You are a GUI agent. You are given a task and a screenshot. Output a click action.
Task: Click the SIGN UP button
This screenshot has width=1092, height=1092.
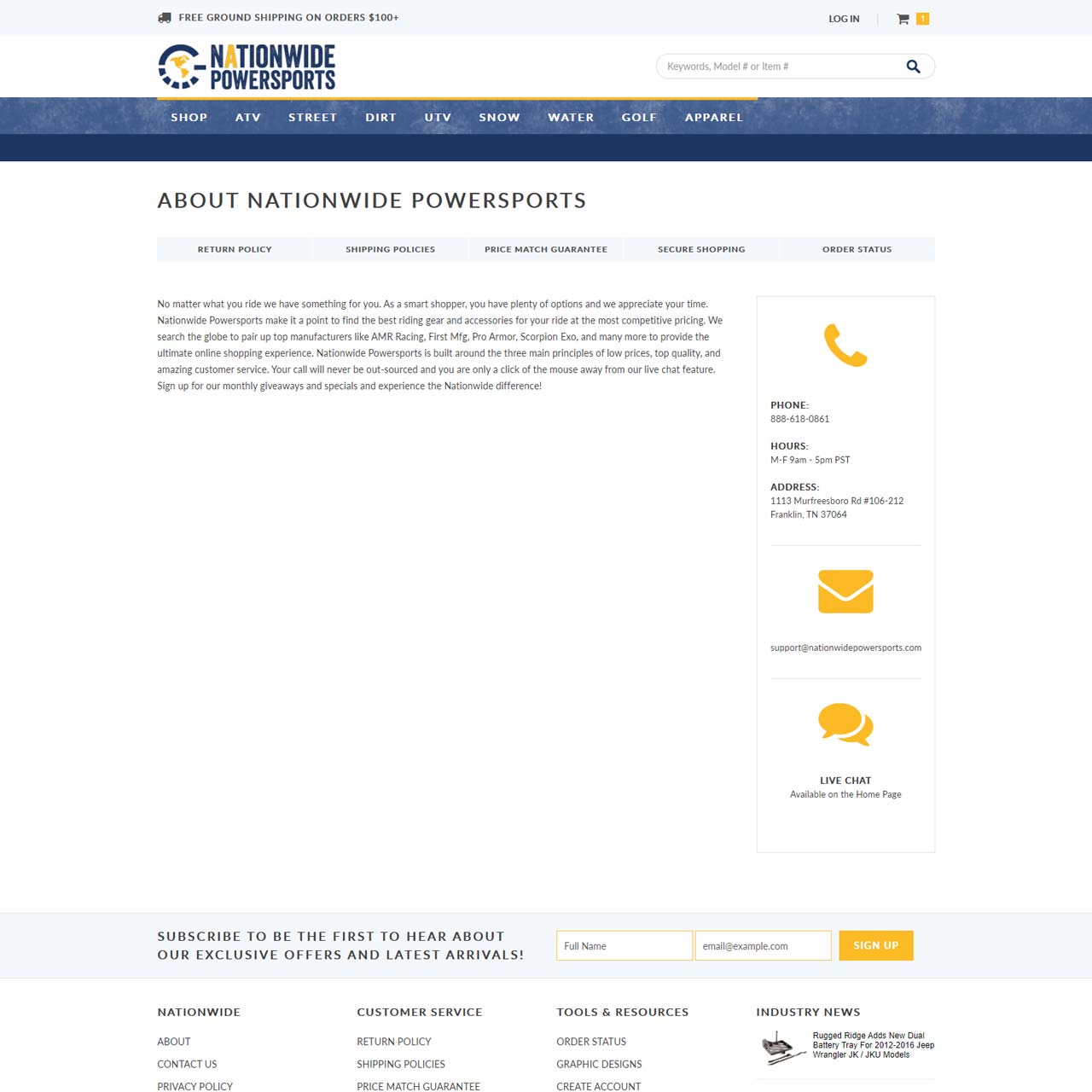[876, 945]
